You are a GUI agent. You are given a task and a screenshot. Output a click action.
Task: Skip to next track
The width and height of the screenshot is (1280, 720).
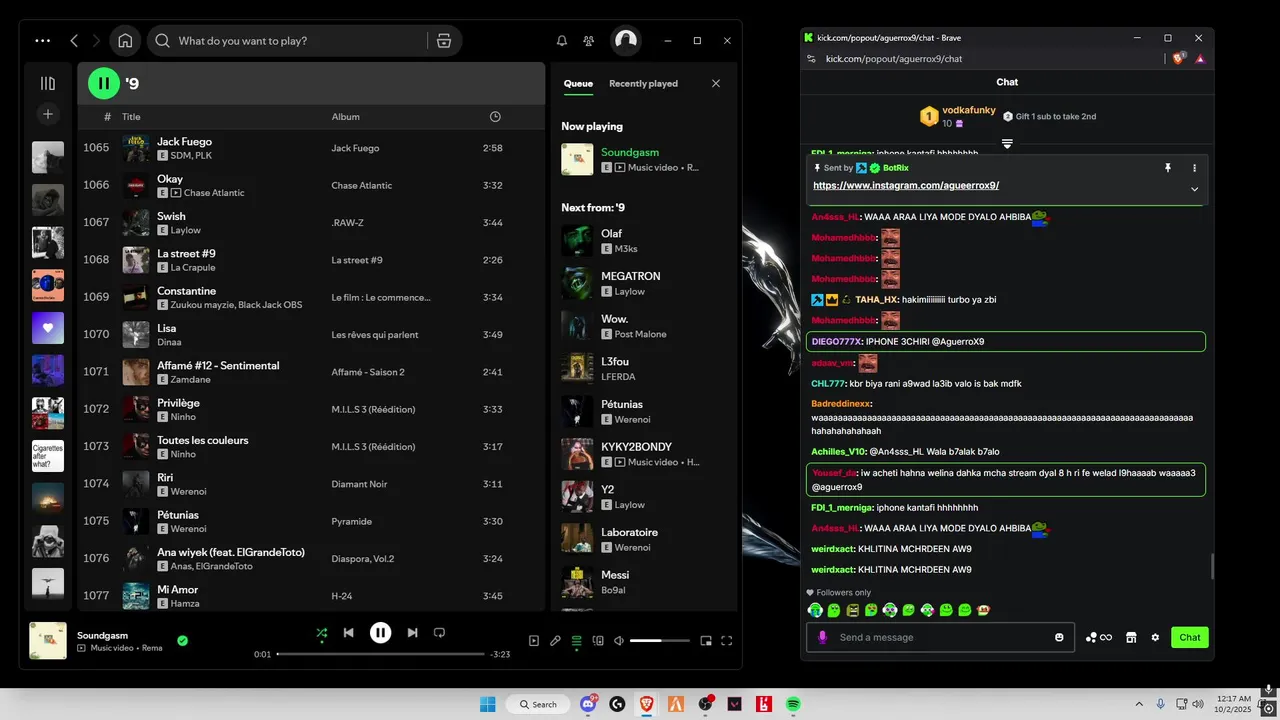pyautogui.click(x=412, y=633)
